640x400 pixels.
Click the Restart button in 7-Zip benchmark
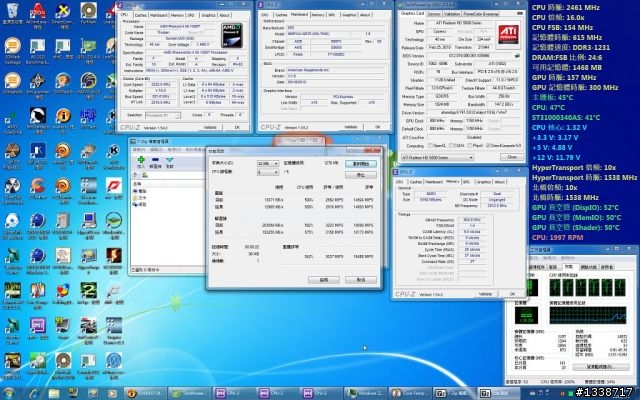tap(361, 164)
